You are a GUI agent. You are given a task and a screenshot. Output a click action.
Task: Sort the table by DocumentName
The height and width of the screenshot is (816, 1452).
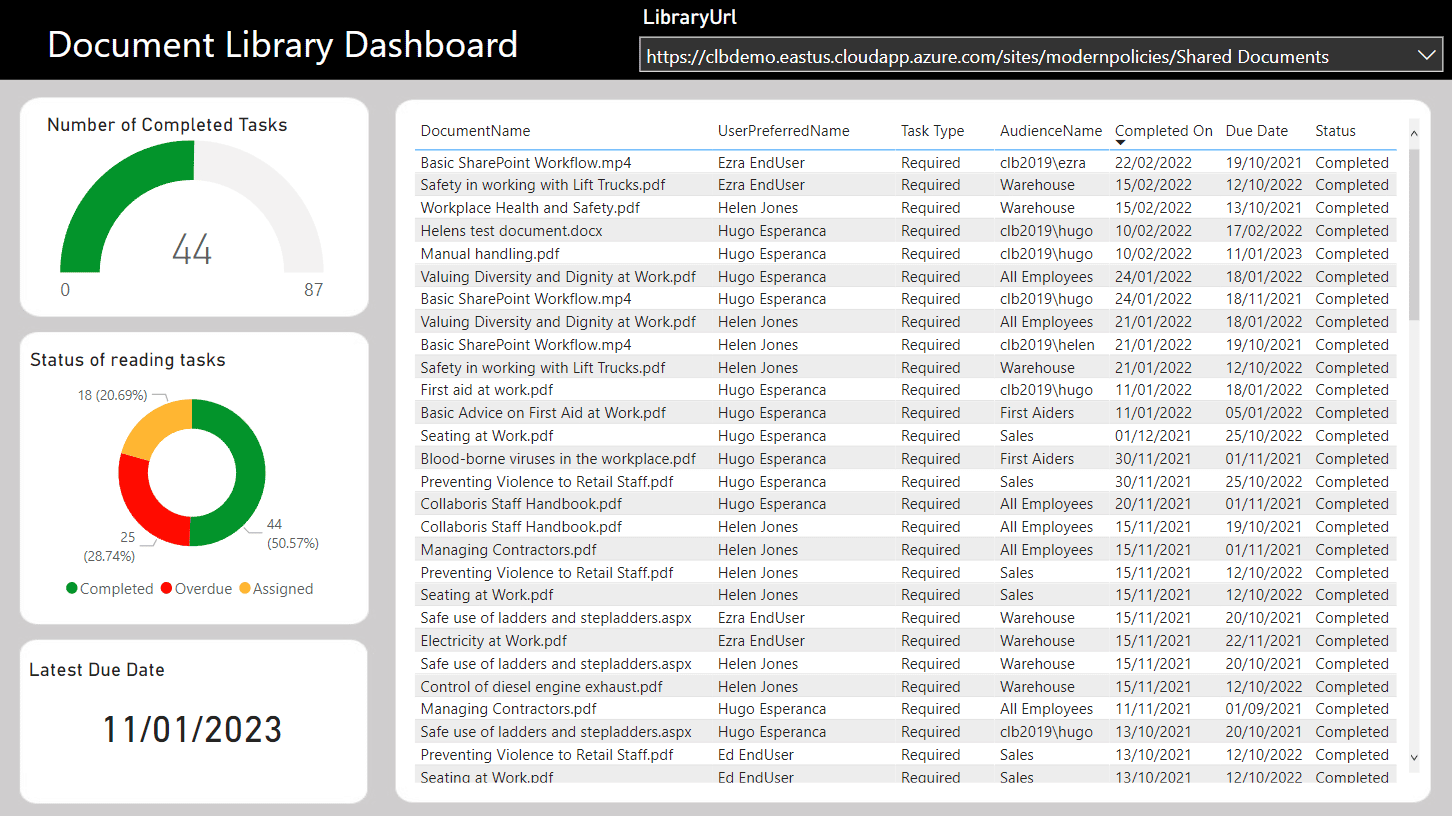474,130
